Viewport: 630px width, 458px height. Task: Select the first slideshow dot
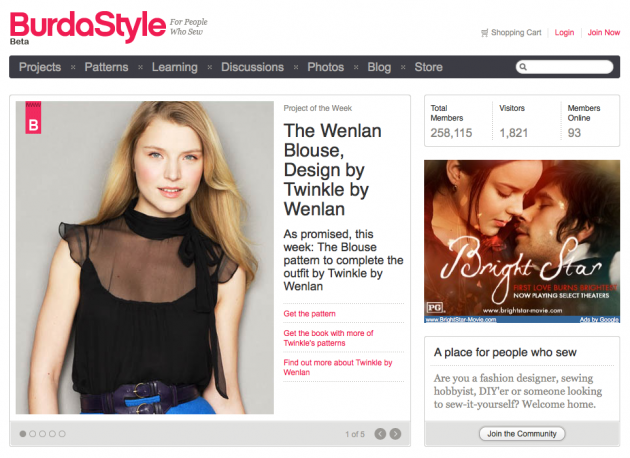tap(23, 434)
